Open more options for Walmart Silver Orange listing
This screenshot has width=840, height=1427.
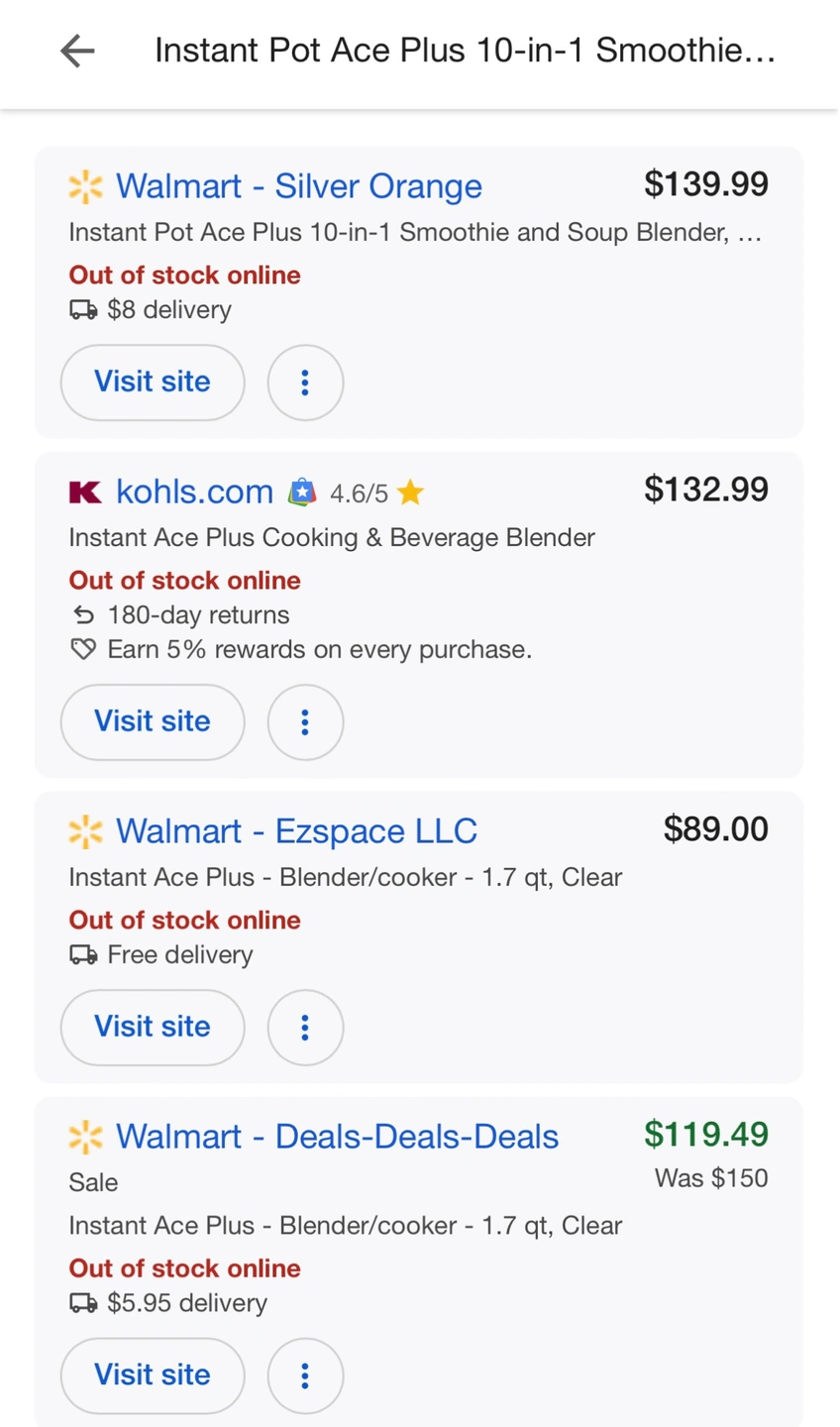[305, 383]
